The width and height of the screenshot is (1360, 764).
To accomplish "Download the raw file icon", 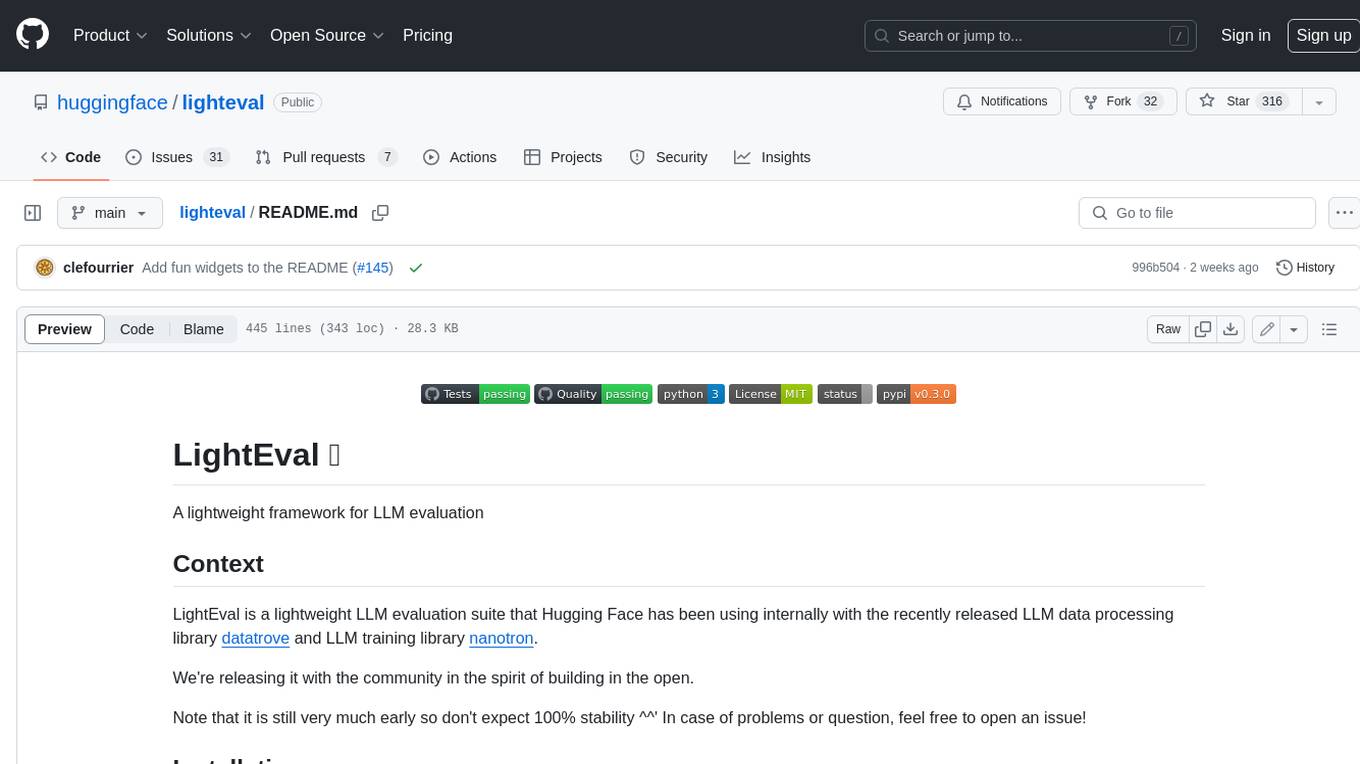I will click(1231, 329).
